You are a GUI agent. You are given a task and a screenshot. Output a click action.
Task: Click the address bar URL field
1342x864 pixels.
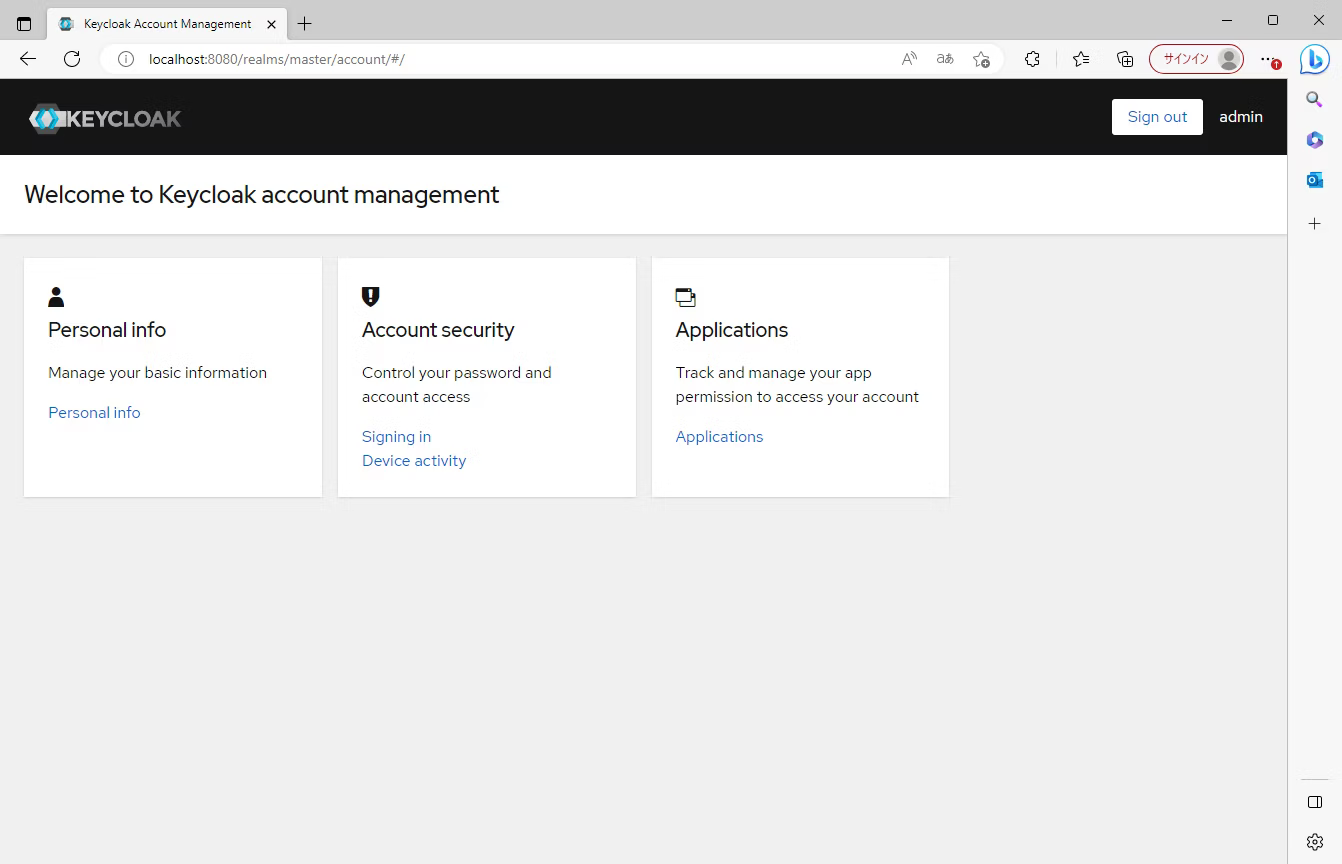500,59
